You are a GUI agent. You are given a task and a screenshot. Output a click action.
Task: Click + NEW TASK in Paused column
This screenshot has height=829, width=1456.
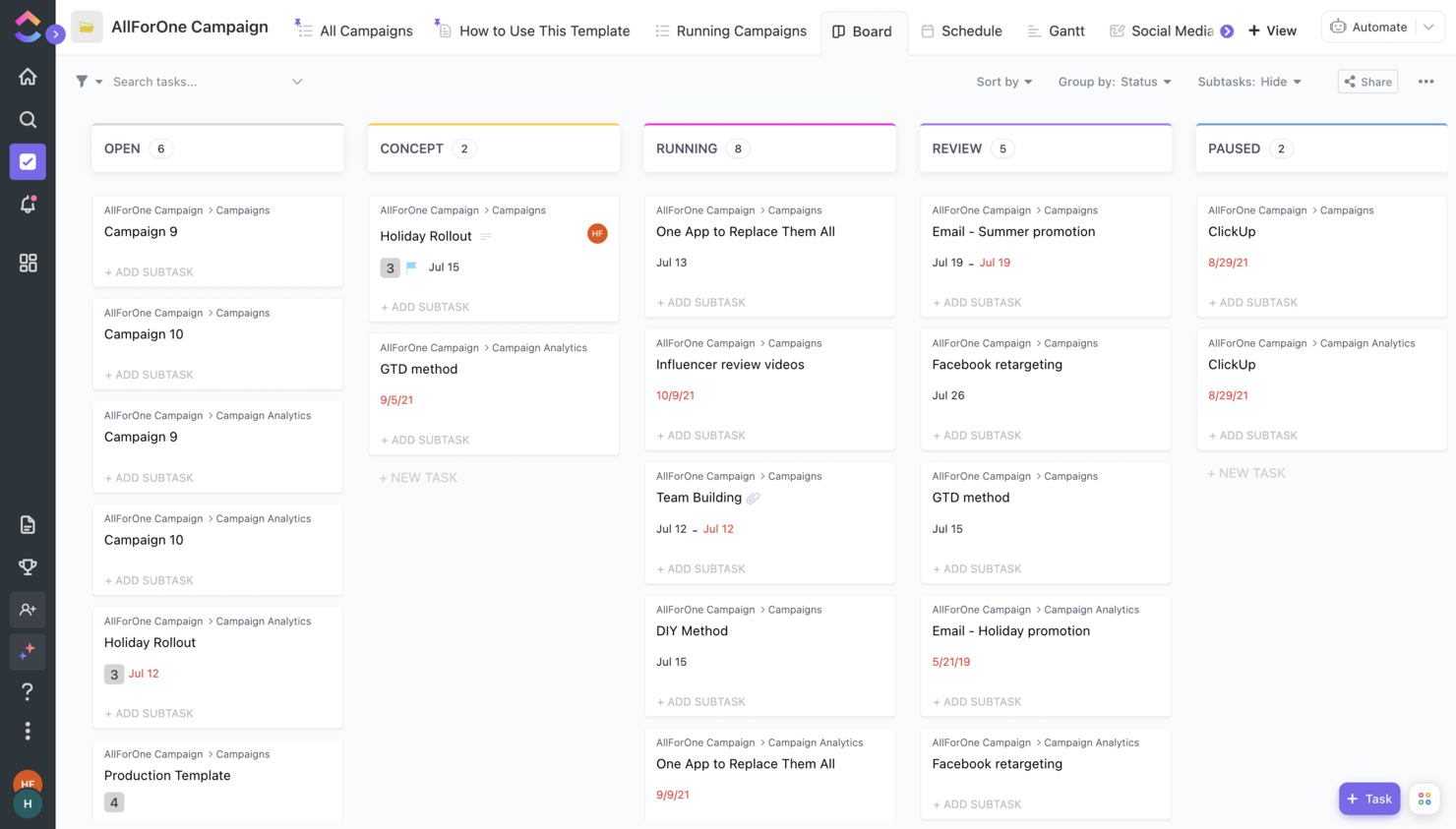click(1245, 473)
